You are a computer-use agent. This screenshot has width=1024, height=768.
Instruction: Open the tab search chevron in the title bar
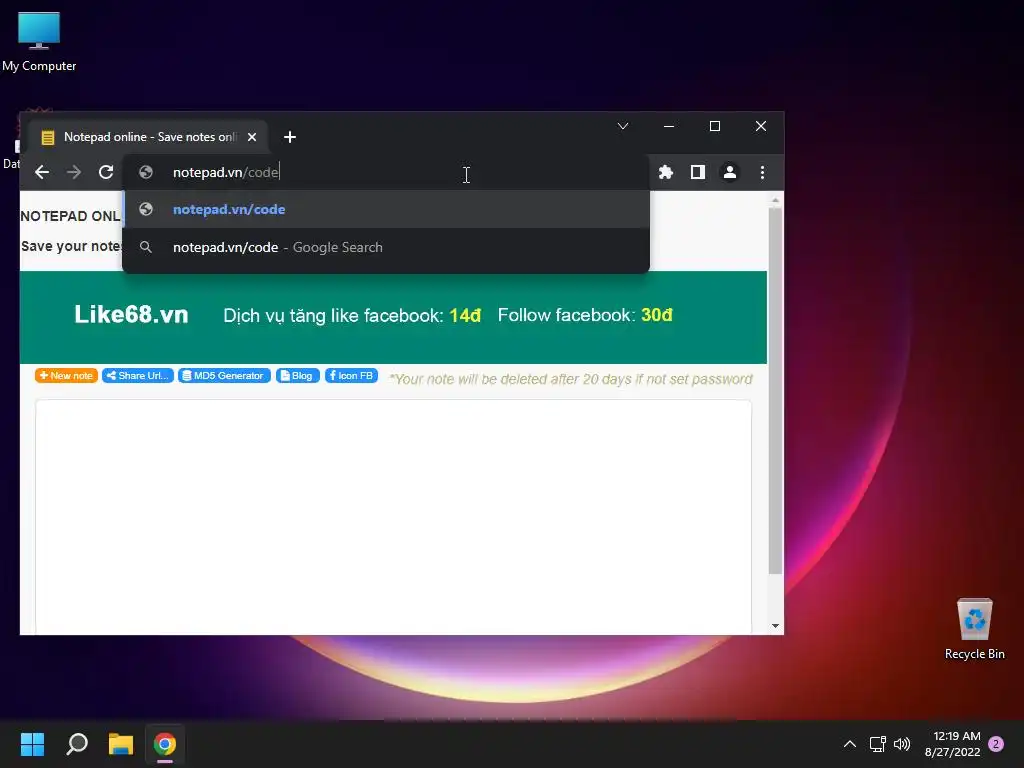(623, 126)
